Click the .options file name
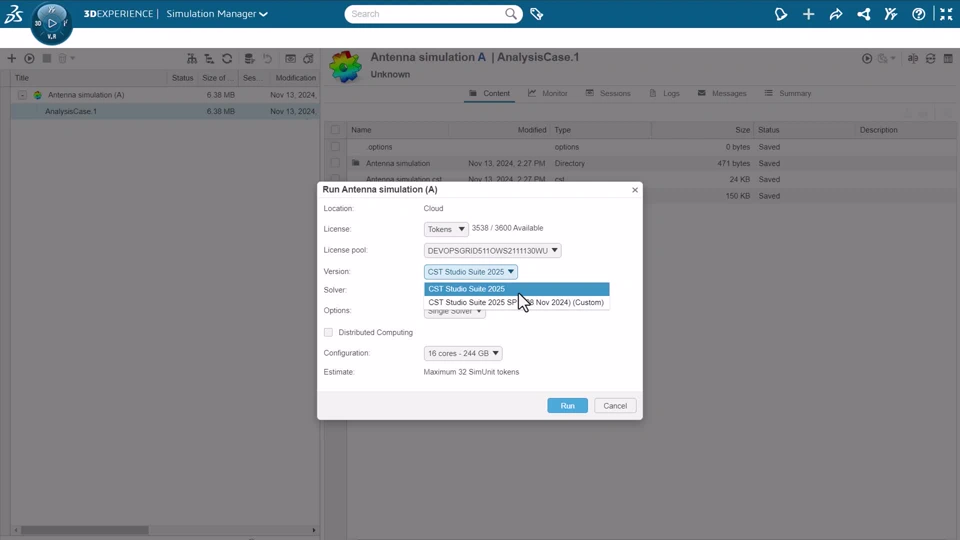 tap(379, 147)
